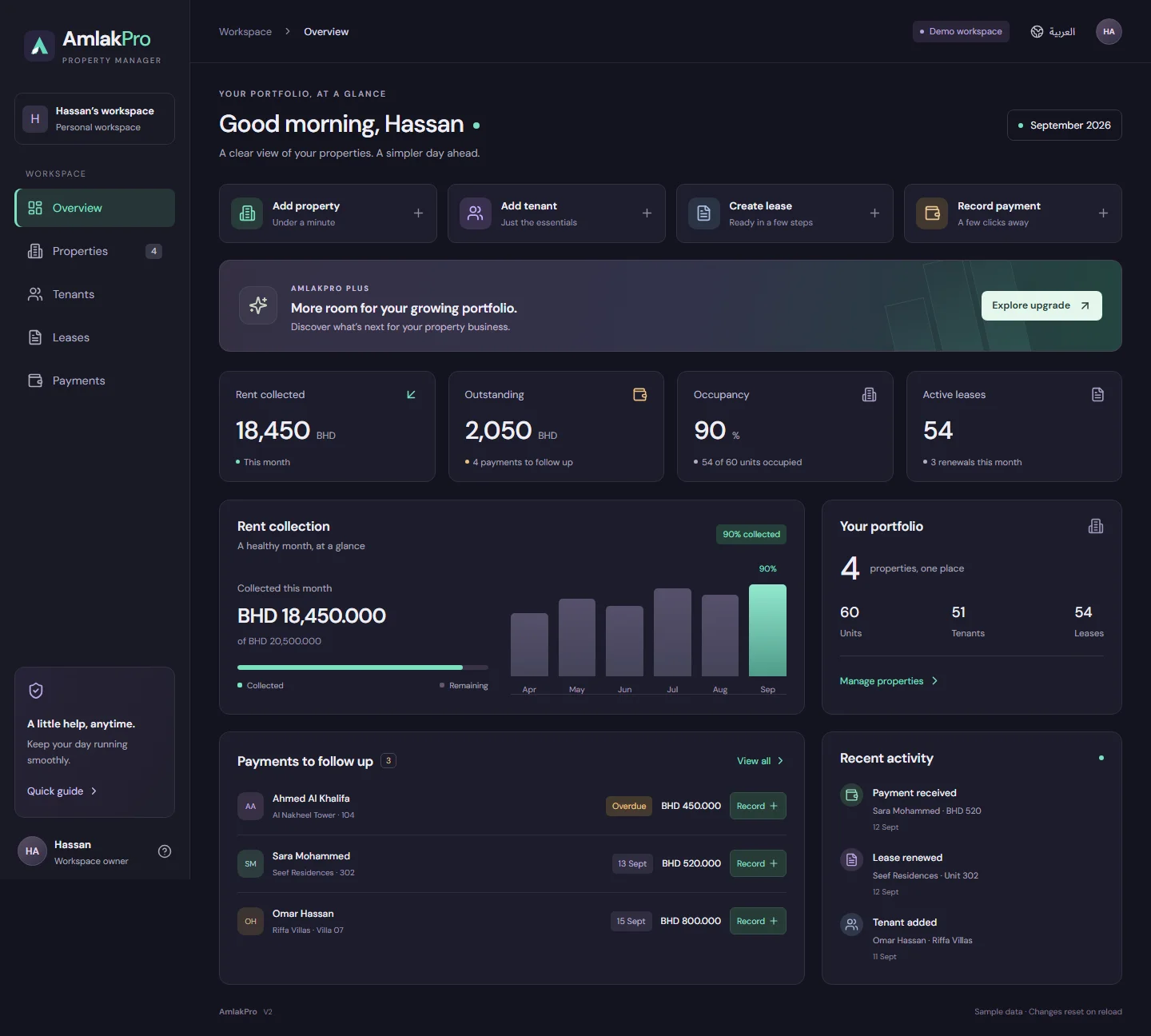Click the document icon on Active leases card
This screenshot has width=1151, height=1036.
pos(1098,395)
